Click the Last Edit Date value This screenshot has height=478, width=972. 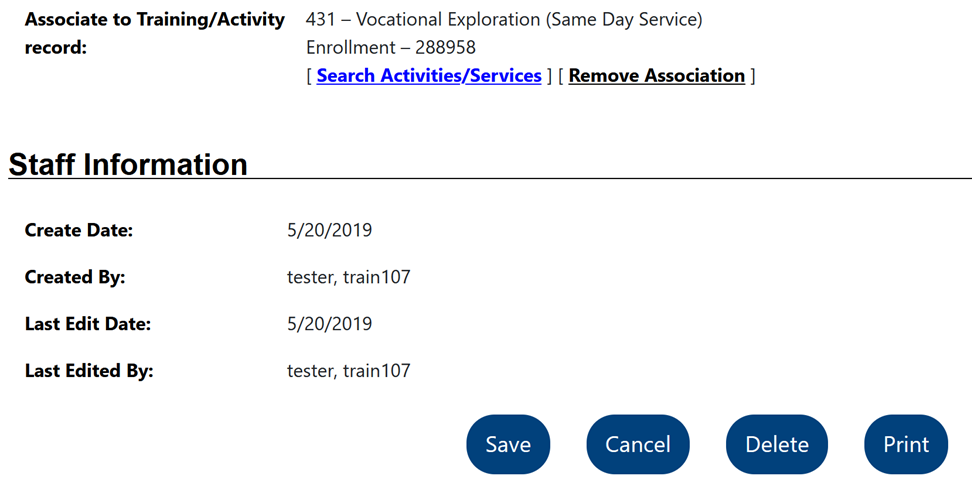[329, 324]
